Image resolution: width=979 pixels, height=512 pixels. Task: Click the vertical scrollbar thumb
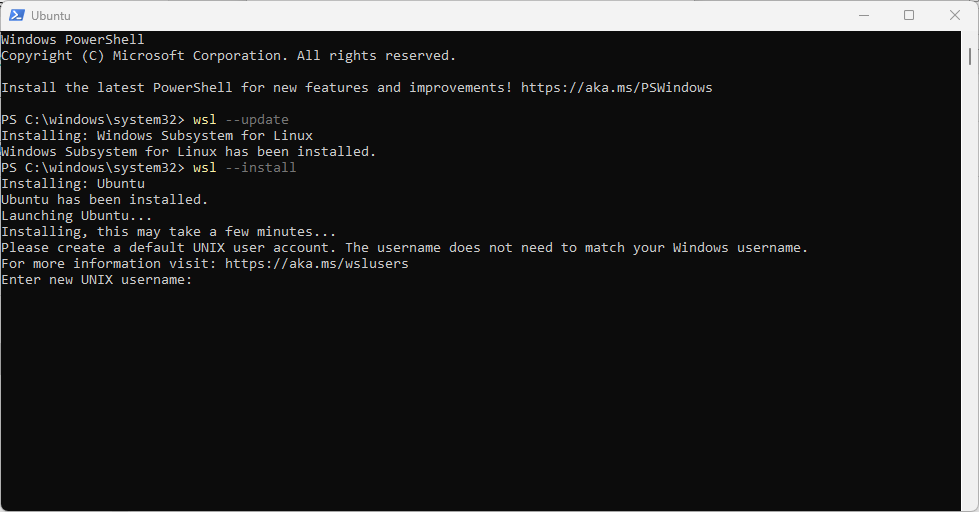[970, 57]
